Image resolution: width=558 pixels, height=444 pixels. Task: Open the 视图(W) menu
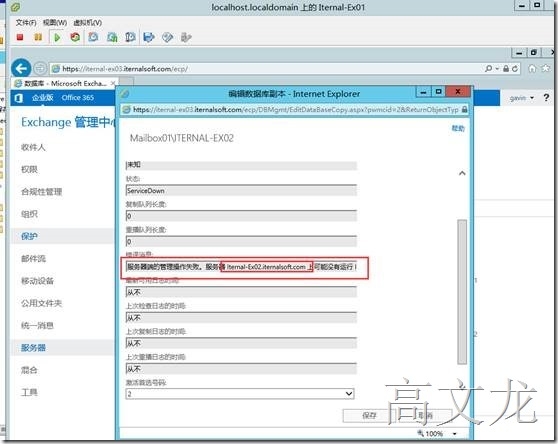[55, 22]
